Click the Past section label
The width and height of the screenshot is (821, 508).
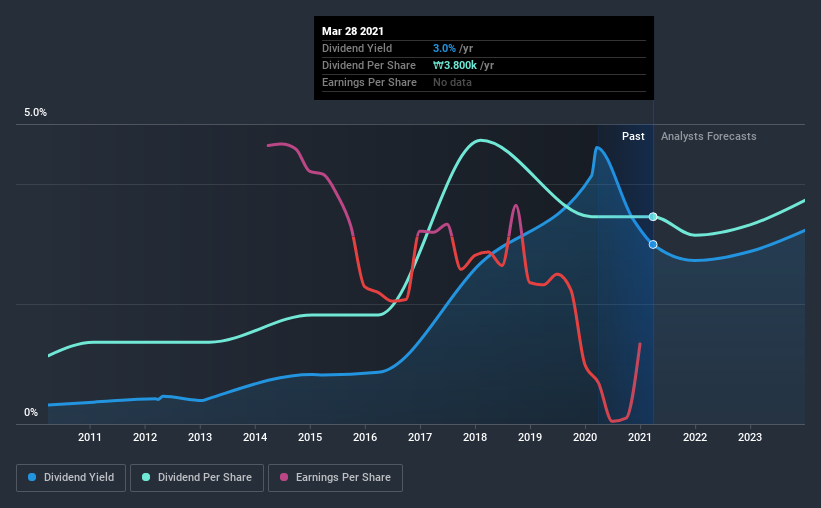click(633, 136)
